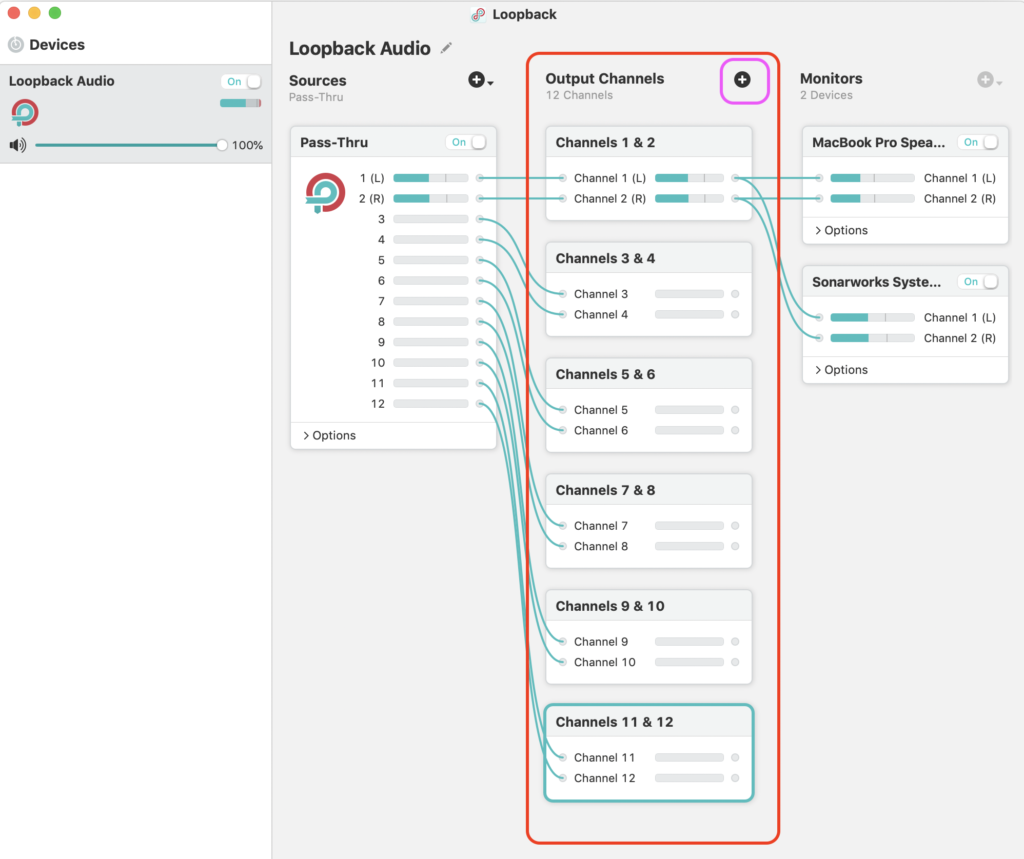The height and width of the screenshot is (859, 1024).
Task: Click the Pass-Thru channel 12 connector dot
Action: click(x=480, y=404)
